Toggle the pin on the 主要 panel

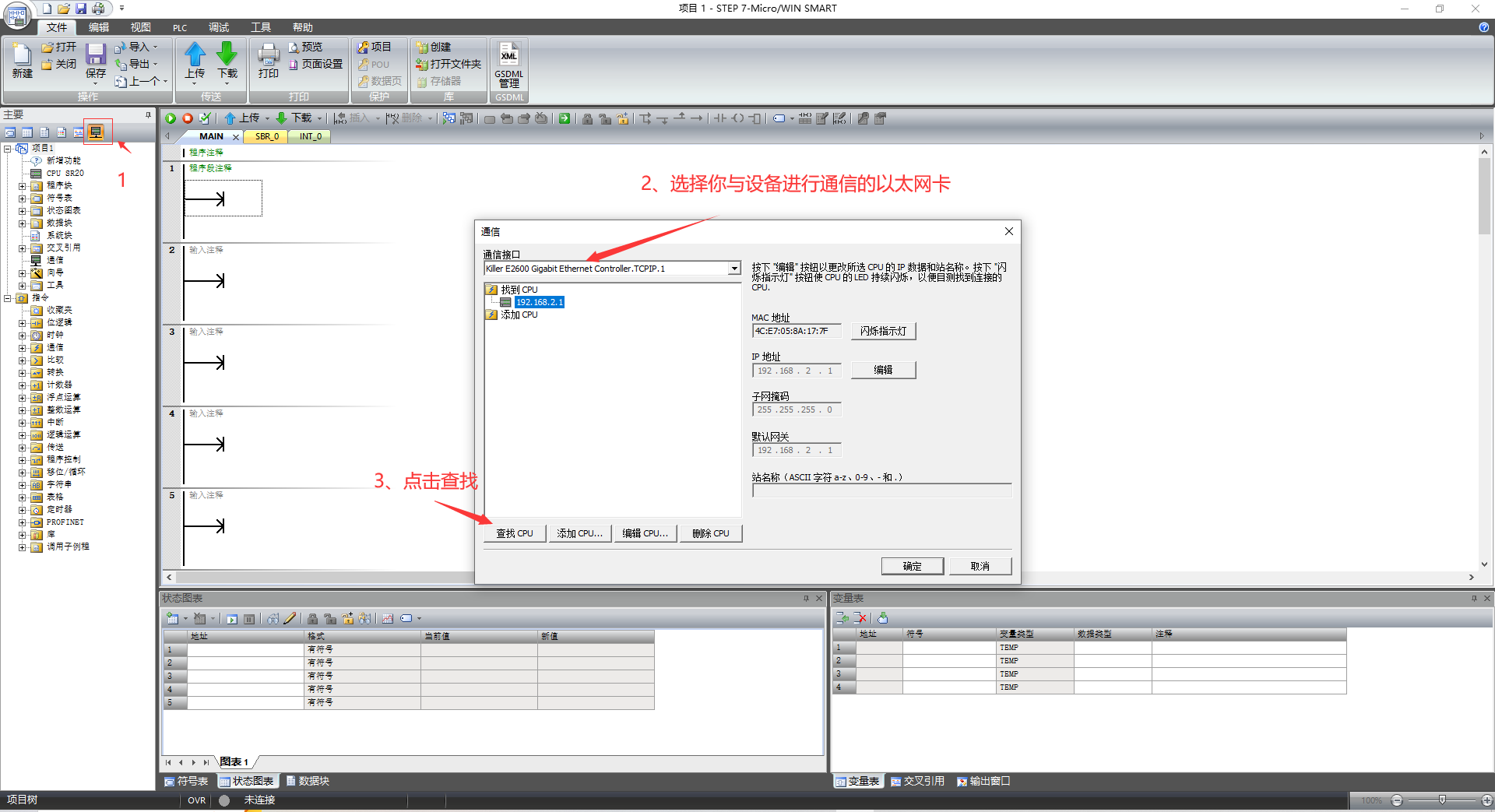click(148, 114)
